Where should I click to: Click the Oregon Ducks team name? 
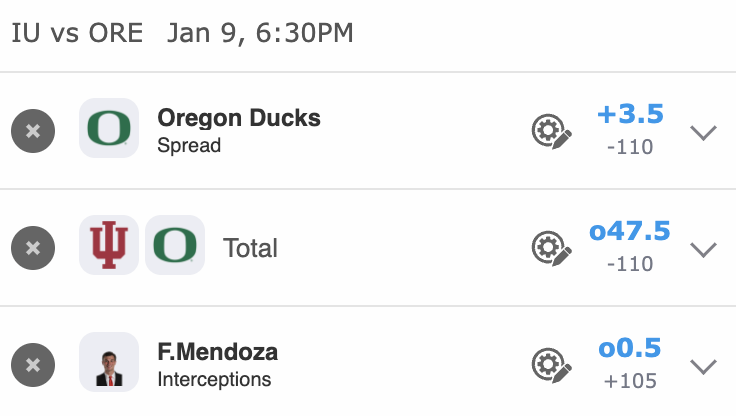tap(239, 118)
